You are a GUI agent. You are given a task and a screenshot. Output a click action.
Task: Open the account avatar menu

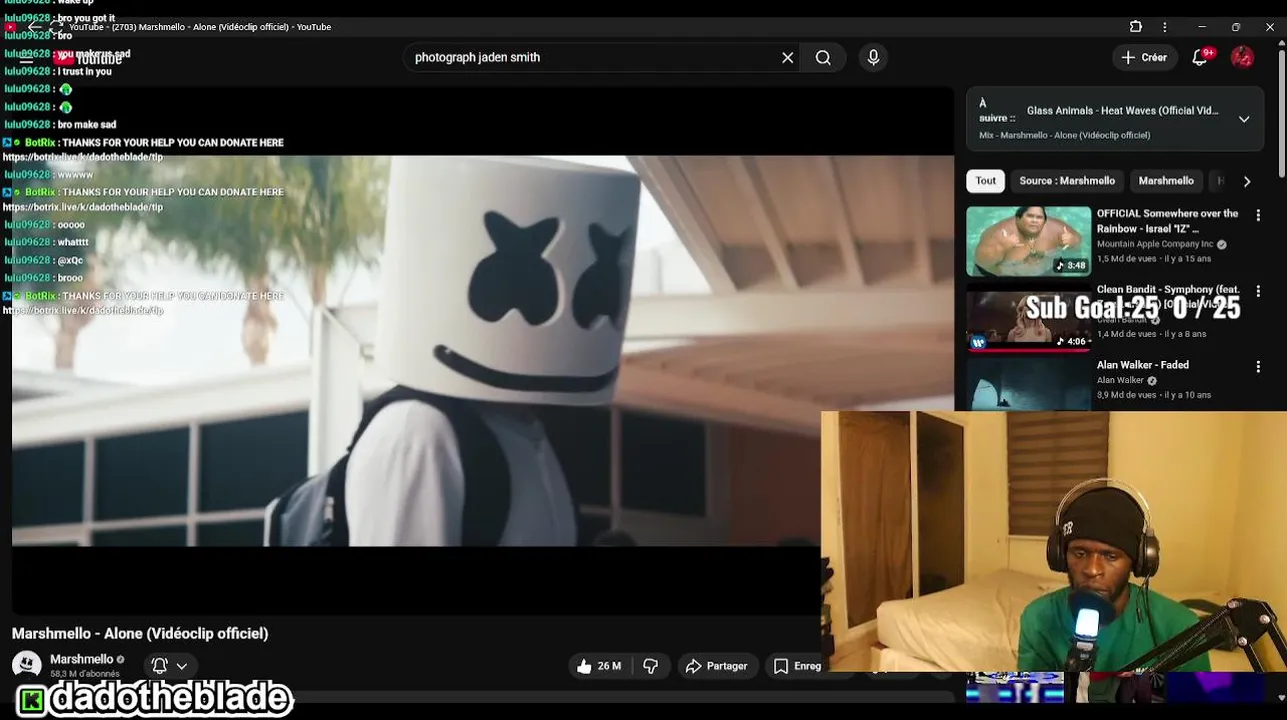pyautogui.click(x=1242, y=58)
